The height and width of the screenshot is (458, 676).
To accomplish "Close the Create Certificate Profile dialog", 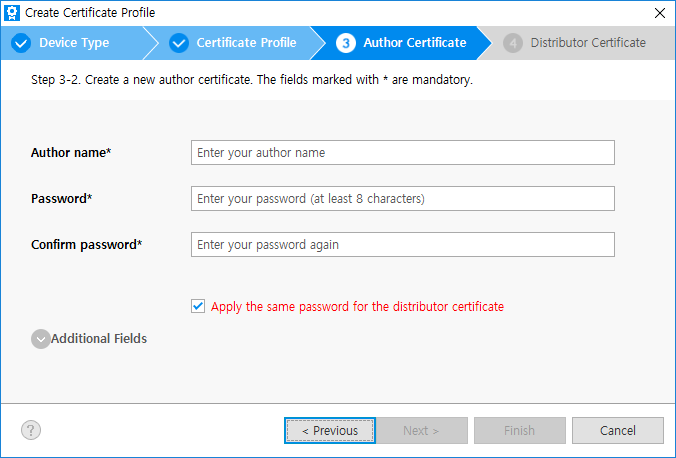I will coord(659,13).
